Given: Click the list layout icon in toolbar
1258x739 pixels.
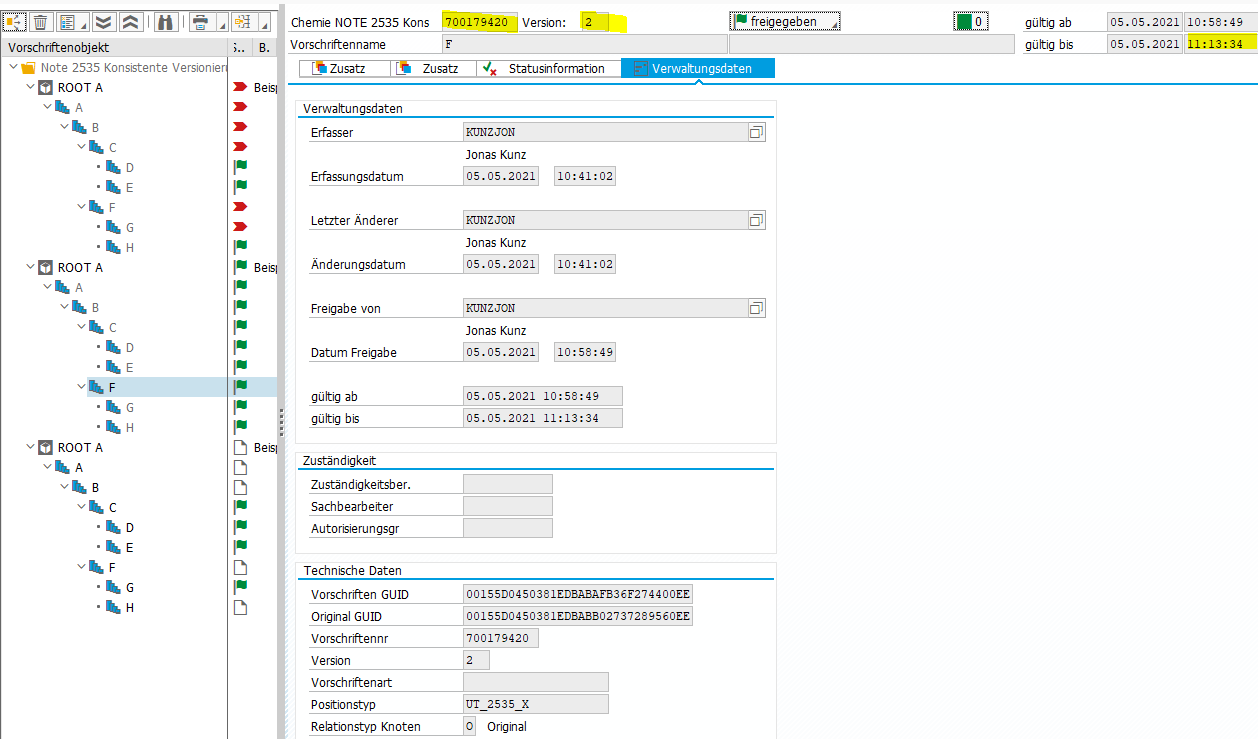Looking at the screenshot, I should 68,22.
